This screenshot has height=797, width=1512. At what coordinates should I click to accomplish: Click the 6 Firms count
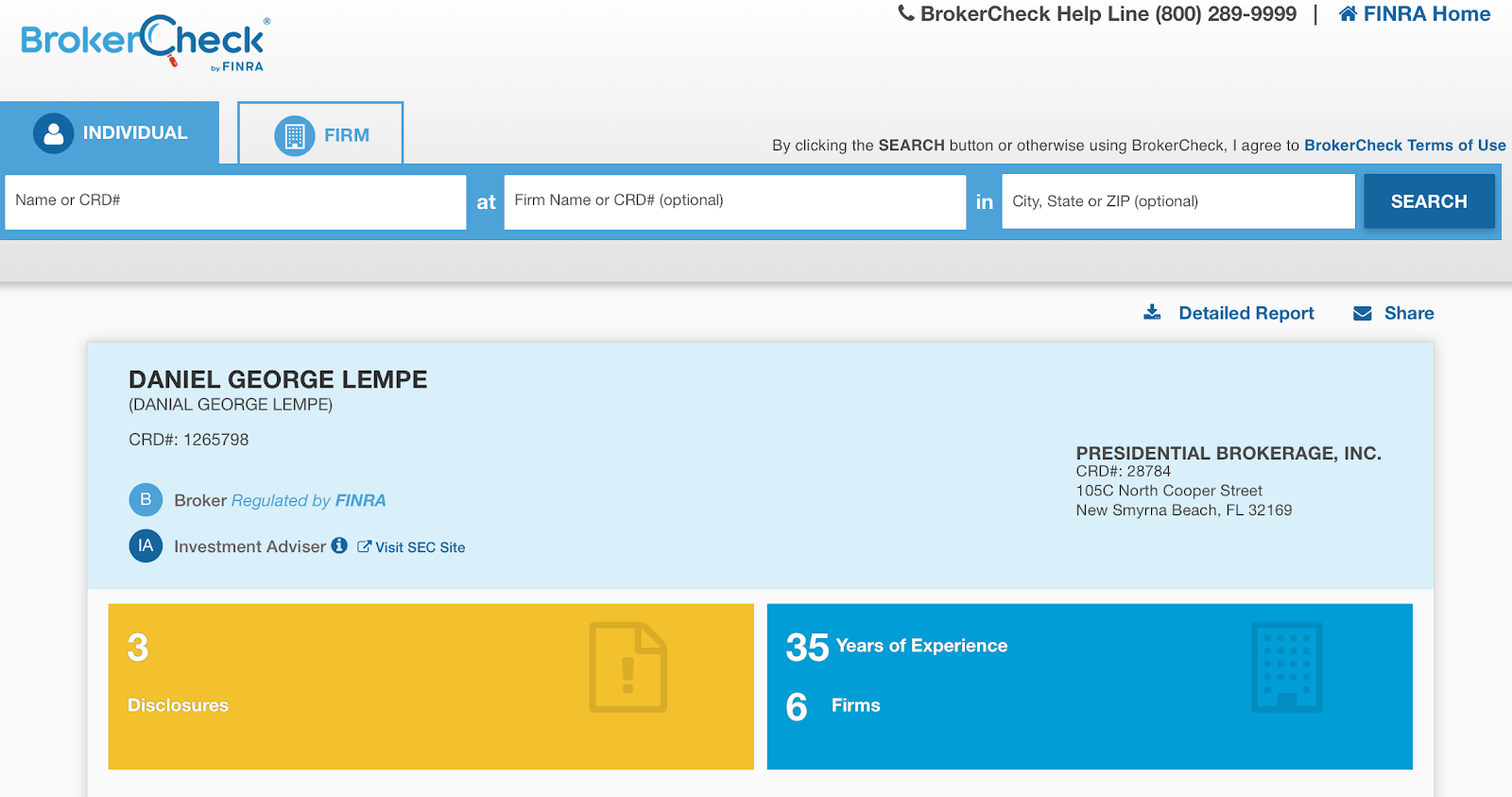click(833, 706)
